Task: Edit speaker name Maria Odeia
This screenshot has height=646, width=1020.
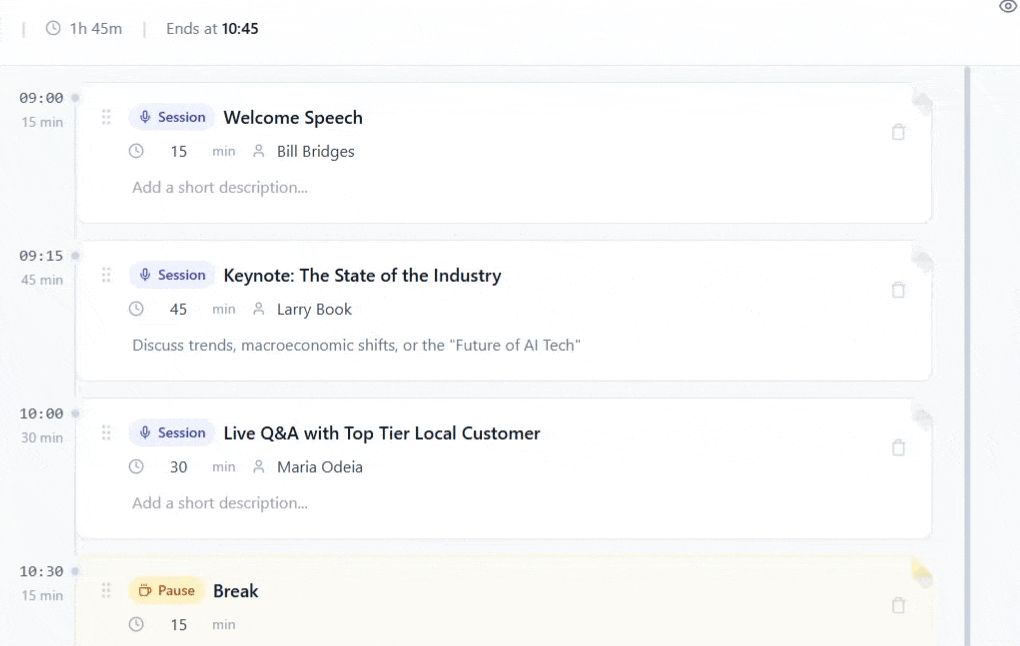Action: pos(319,467)
